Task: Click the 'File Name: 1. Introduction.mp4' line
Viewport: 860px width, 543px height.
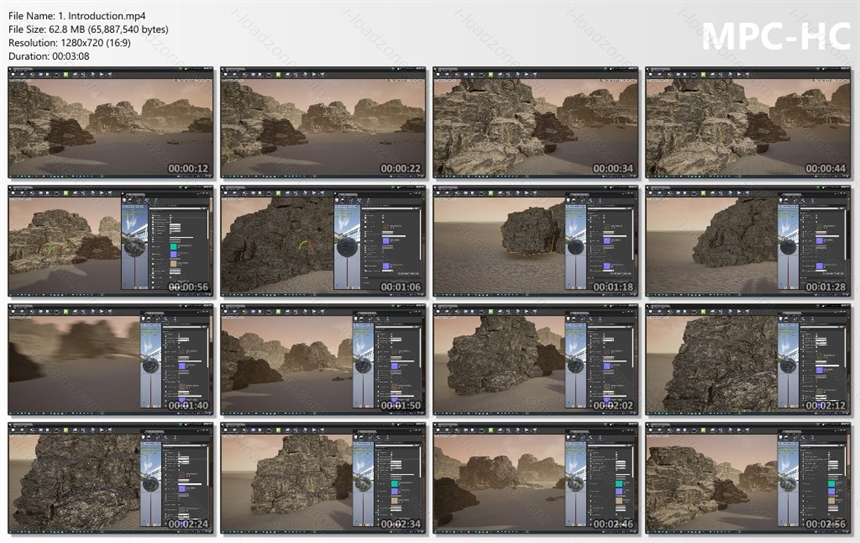Action: pyautogui.click(x=77, y=16)
